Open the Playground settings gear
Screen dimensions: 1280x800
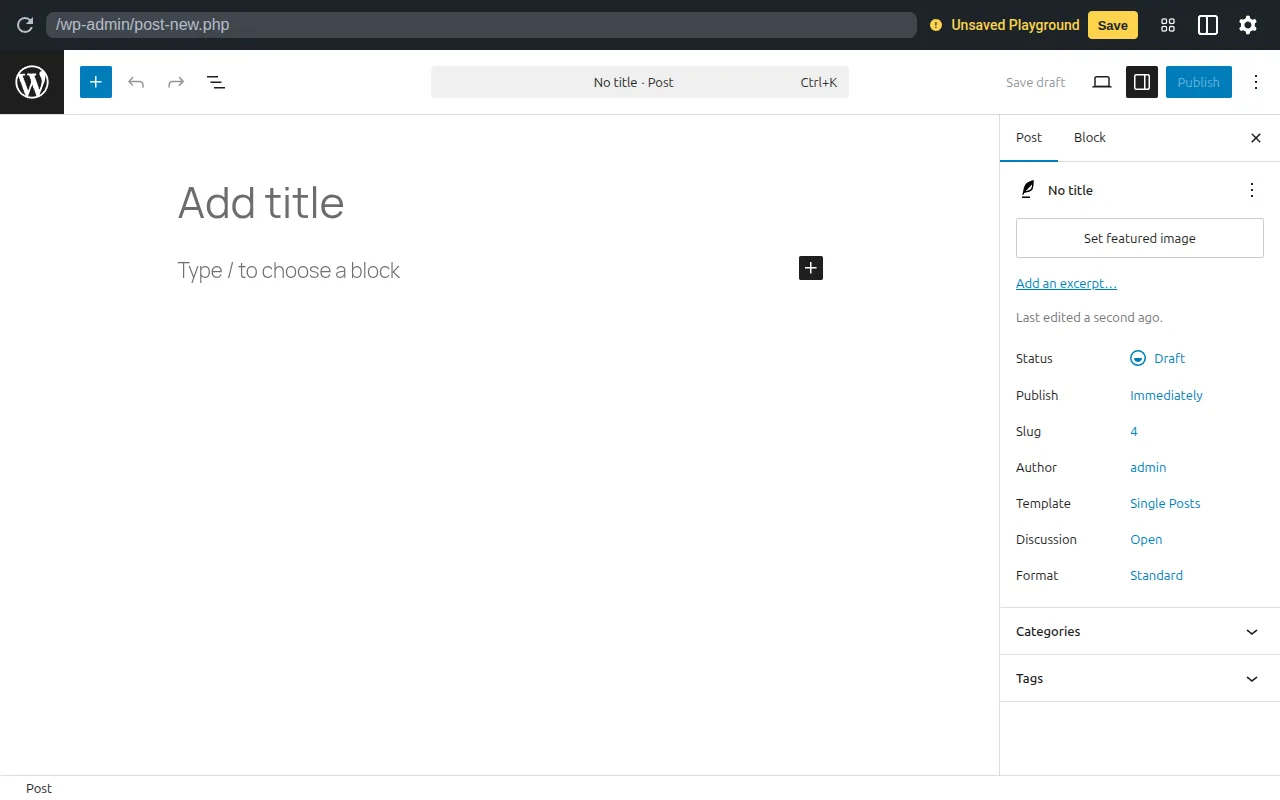pos(1247,25)
